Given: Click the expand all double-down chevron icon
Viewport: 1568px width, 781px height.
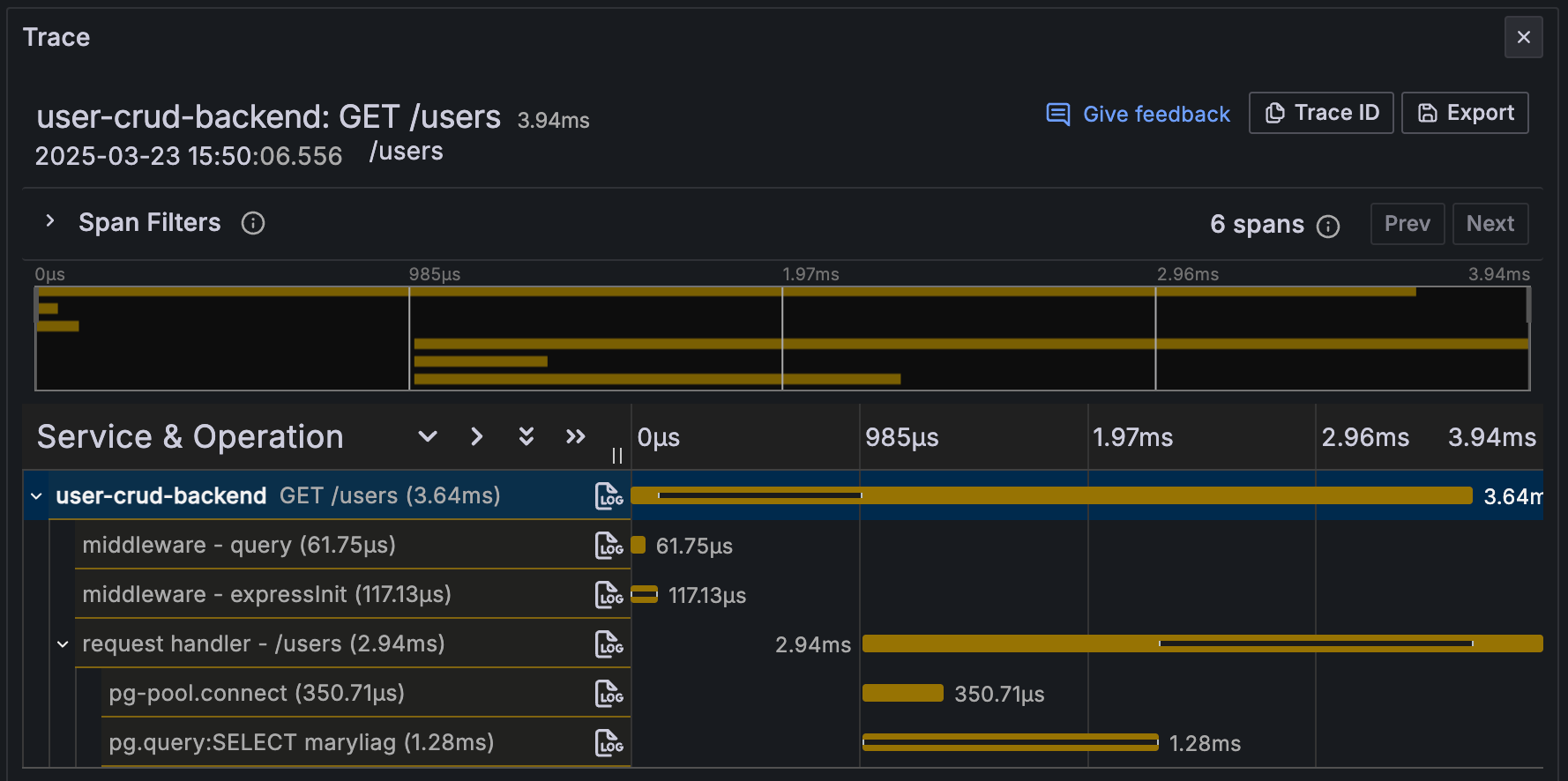Looking at the screenshot, I should coord(526,436).
